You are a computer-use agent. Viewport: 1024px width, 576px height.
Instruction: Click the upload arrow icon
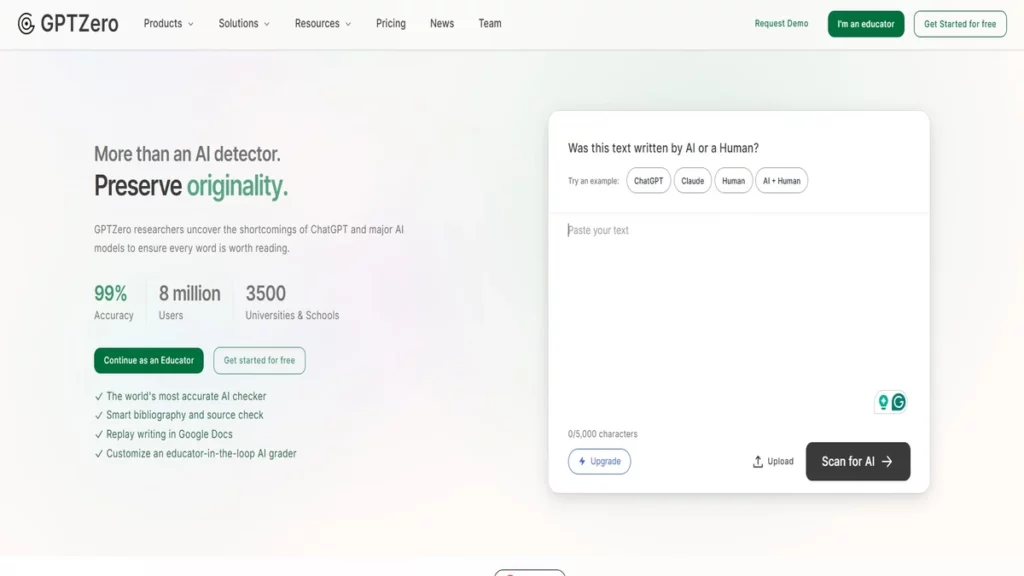coord(757,461)
